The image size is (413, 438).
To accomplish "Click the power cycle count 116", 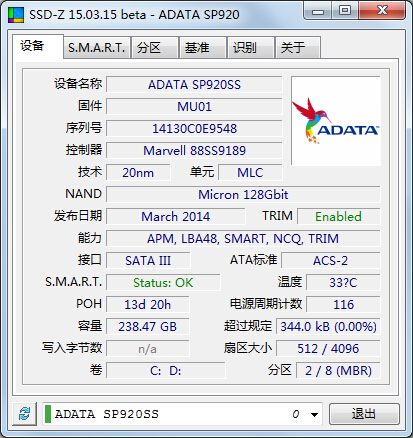I will click(x=343, y=305).
